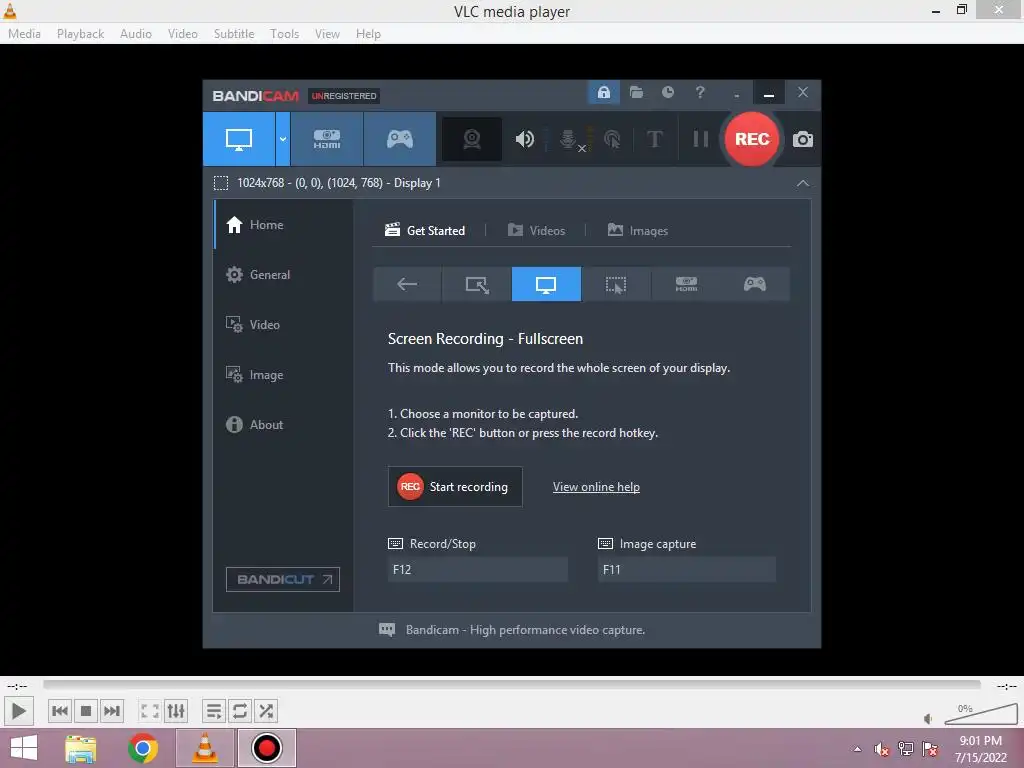Open Chrome from Windows taskbar
The image size is (1024, 768).
(x=142, y=748)
